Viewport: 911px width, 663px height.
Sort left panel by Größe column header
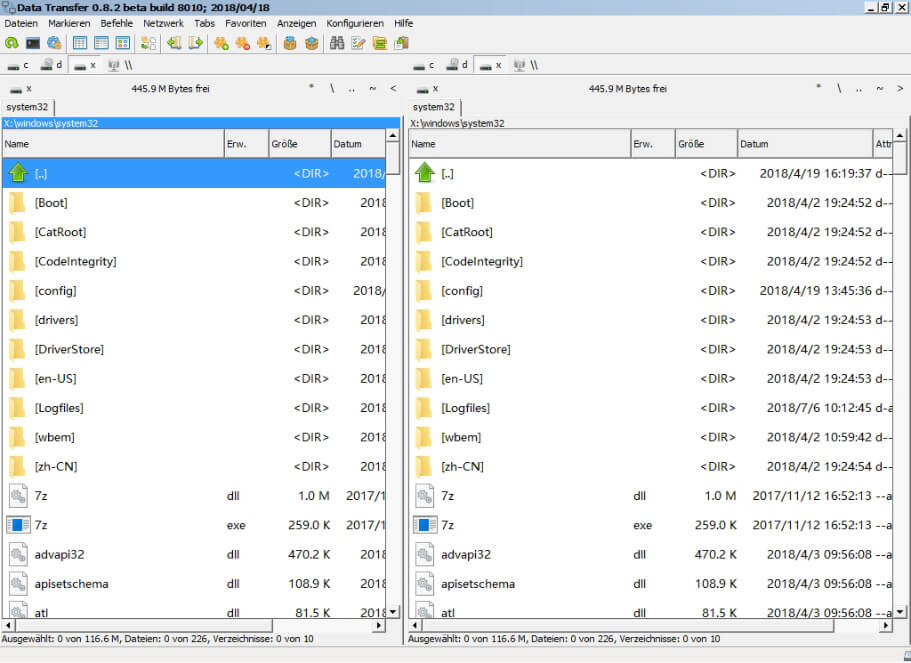(300, 144)
